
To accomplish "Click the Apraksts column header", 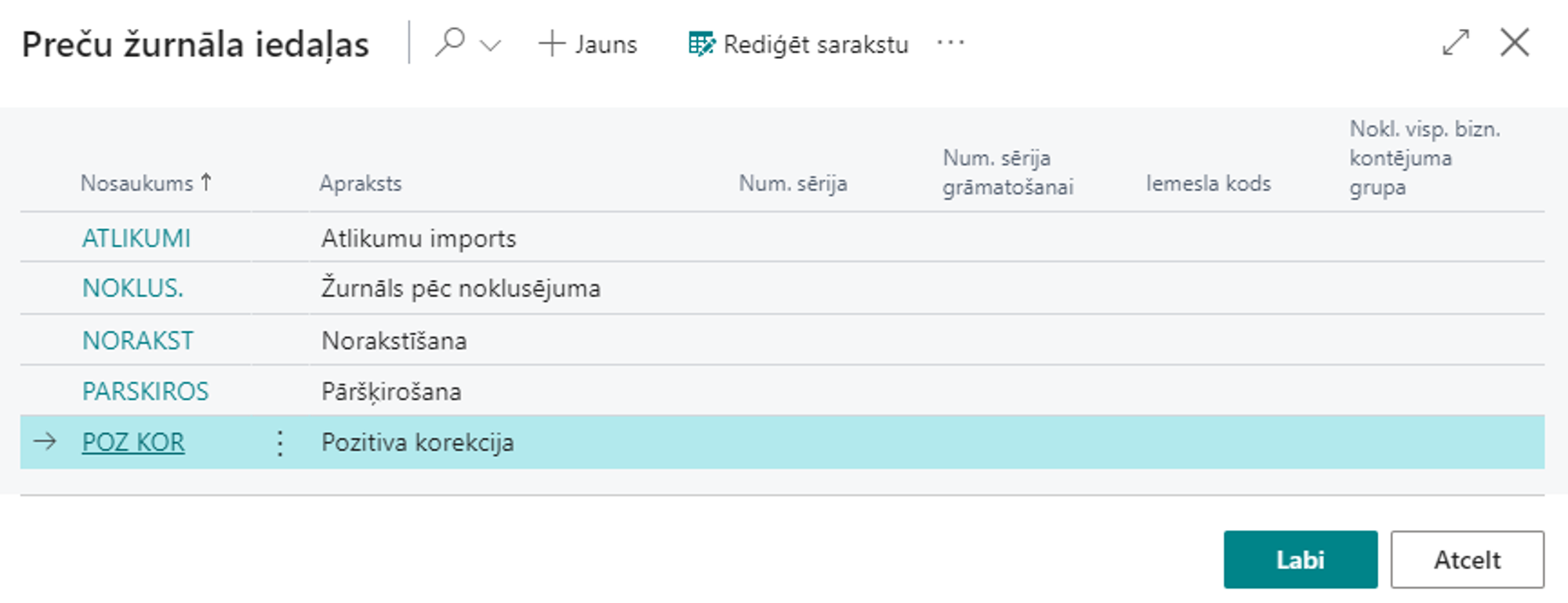I will click(x=361, y=183).
